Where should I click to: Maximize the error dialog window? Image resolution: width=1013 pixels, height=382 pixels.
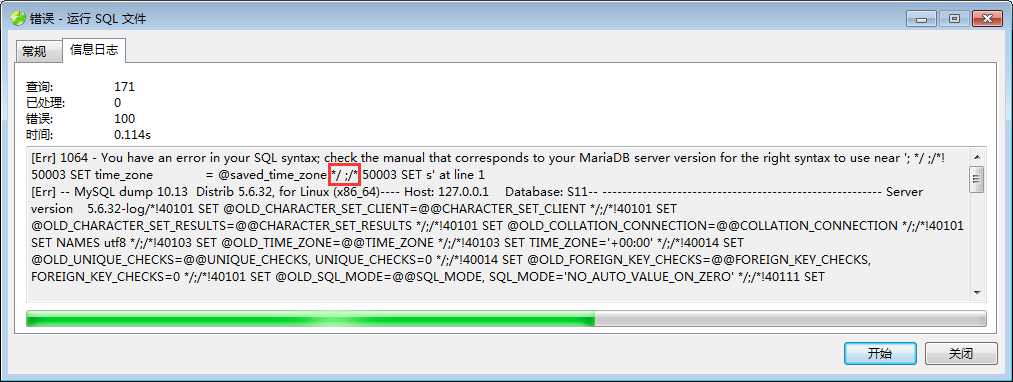pos(954,19)
